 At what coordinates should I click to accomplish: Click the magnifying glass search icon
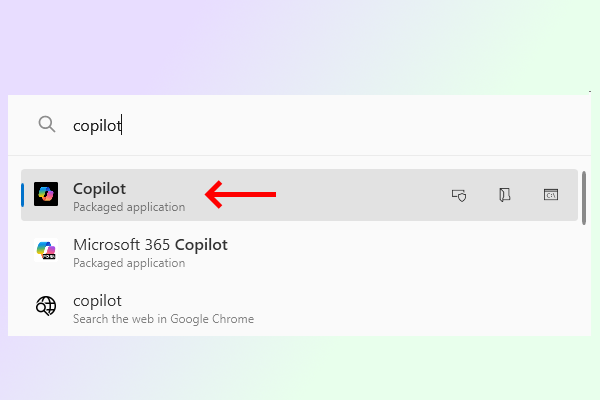point(46,124)
